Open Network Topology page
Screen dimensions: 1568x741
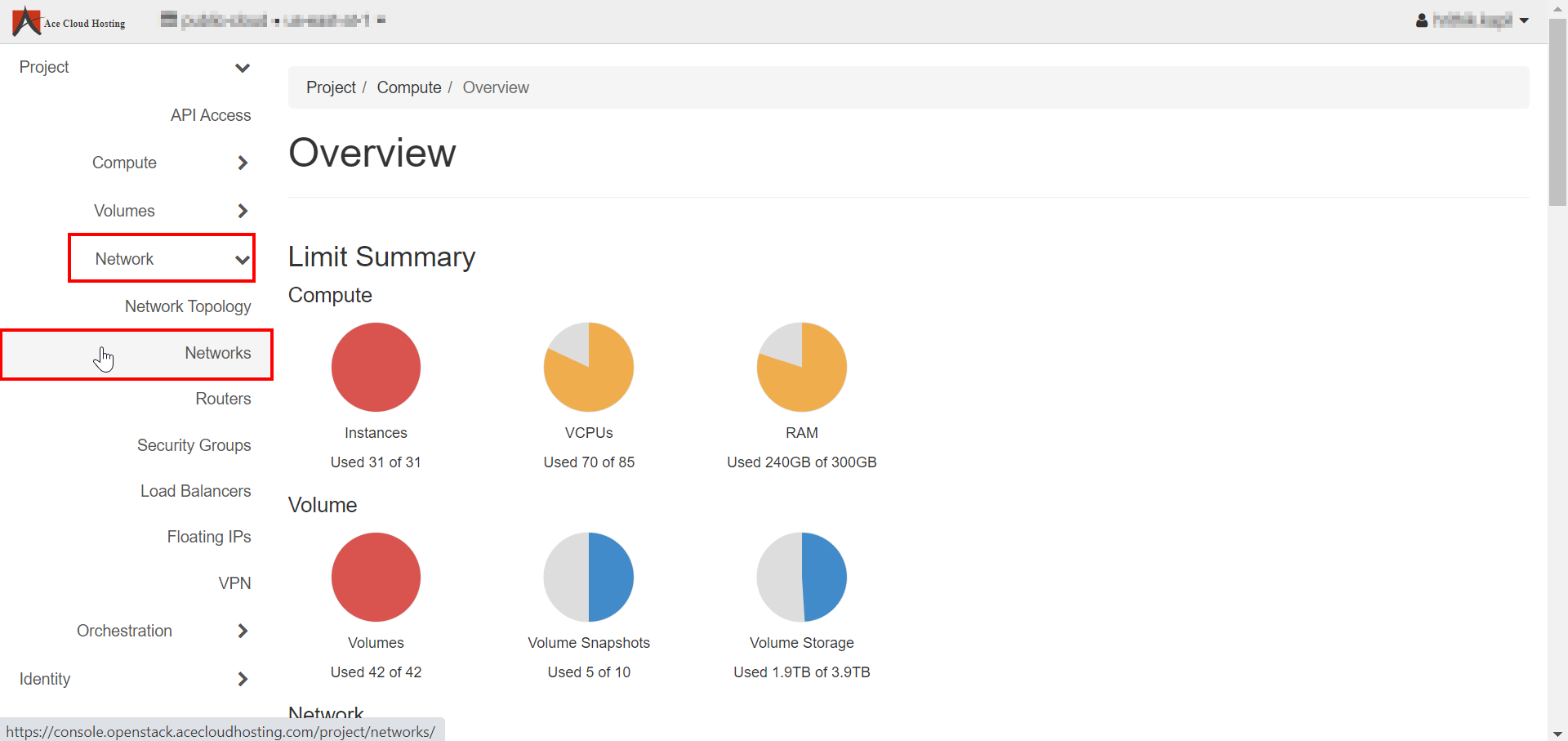click(187, 306)
